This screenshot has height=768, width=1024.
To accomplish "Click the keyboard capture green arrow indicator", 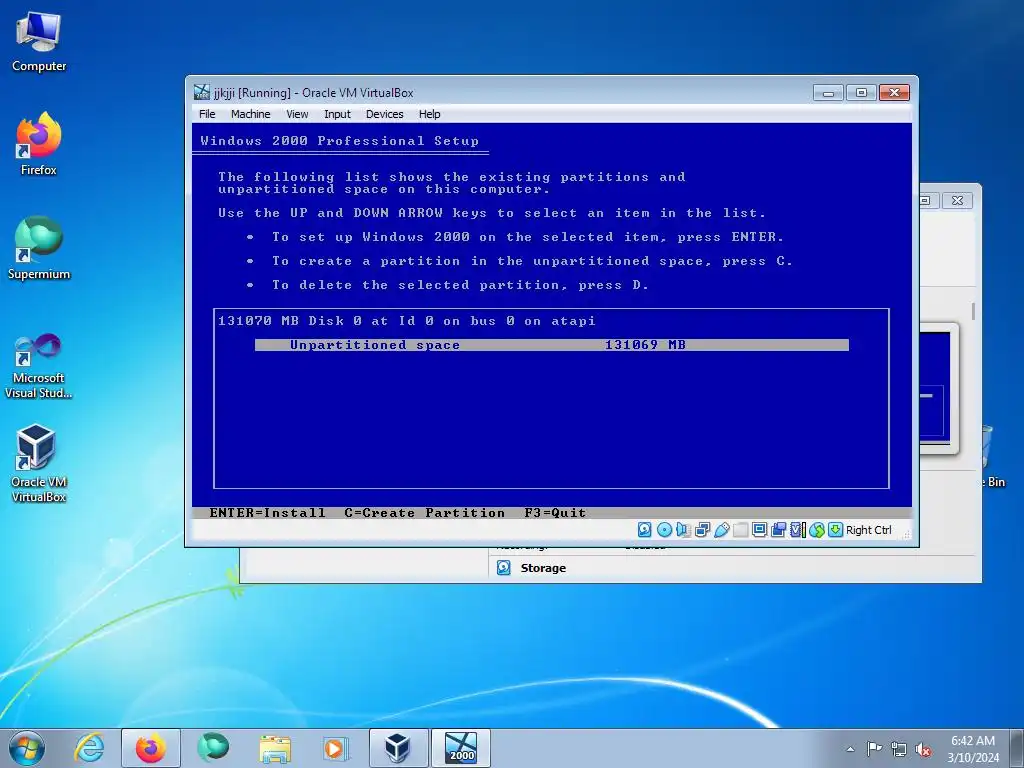I will [835, 530].
